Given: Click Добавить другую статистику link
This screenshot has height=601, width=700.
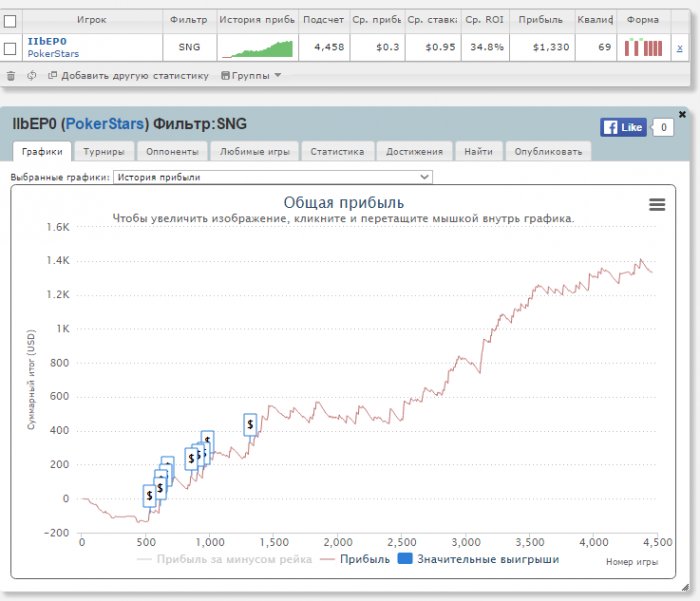Looking at the screenshot, I should click(x=135, y=75).
